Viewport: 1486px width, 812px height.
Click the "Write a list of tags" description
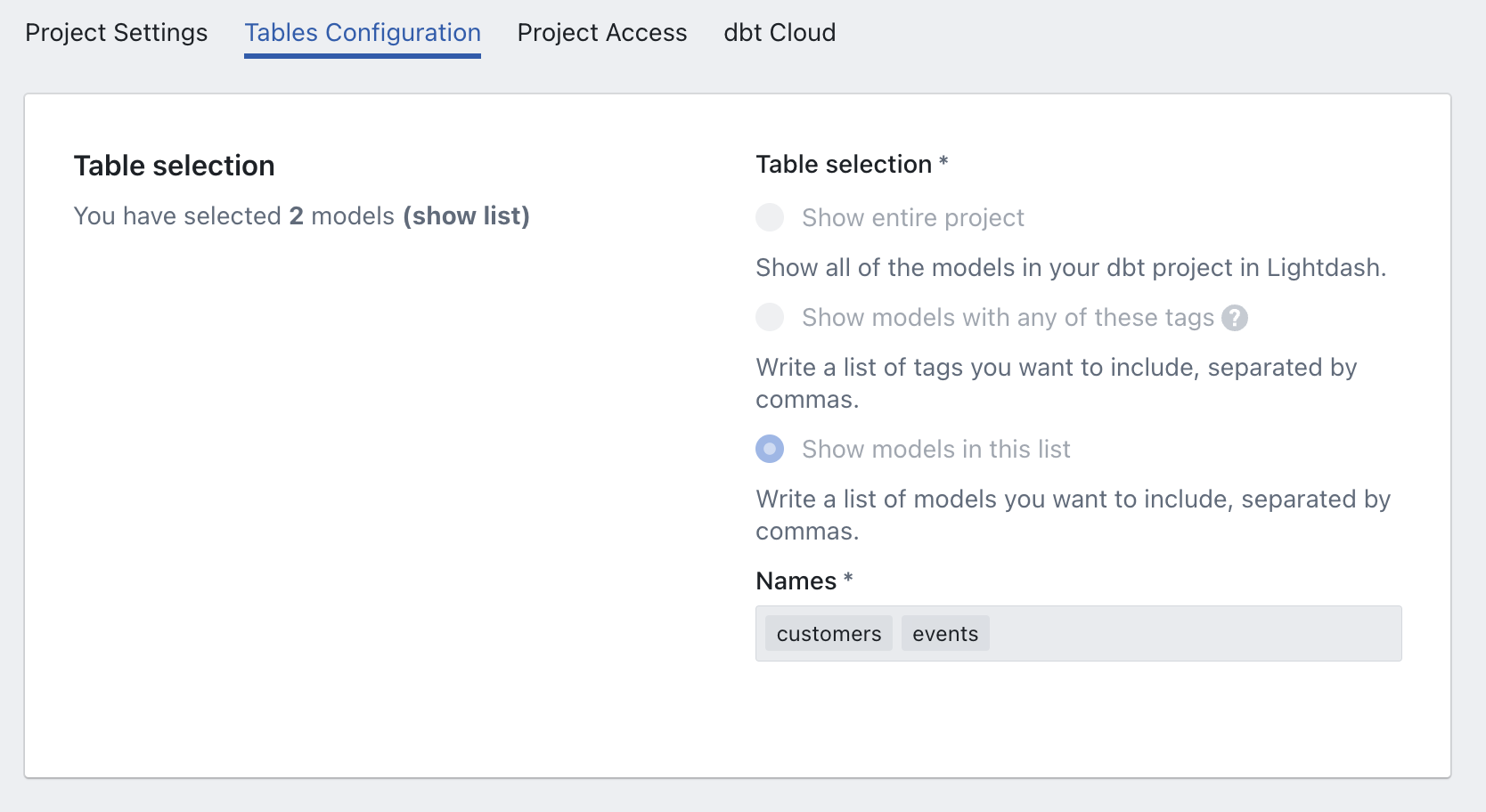(x=1057, y=384)
